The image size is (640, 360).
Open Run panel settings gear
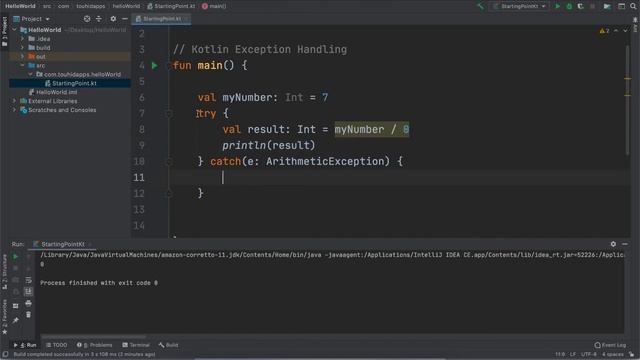tap(613, 244)
